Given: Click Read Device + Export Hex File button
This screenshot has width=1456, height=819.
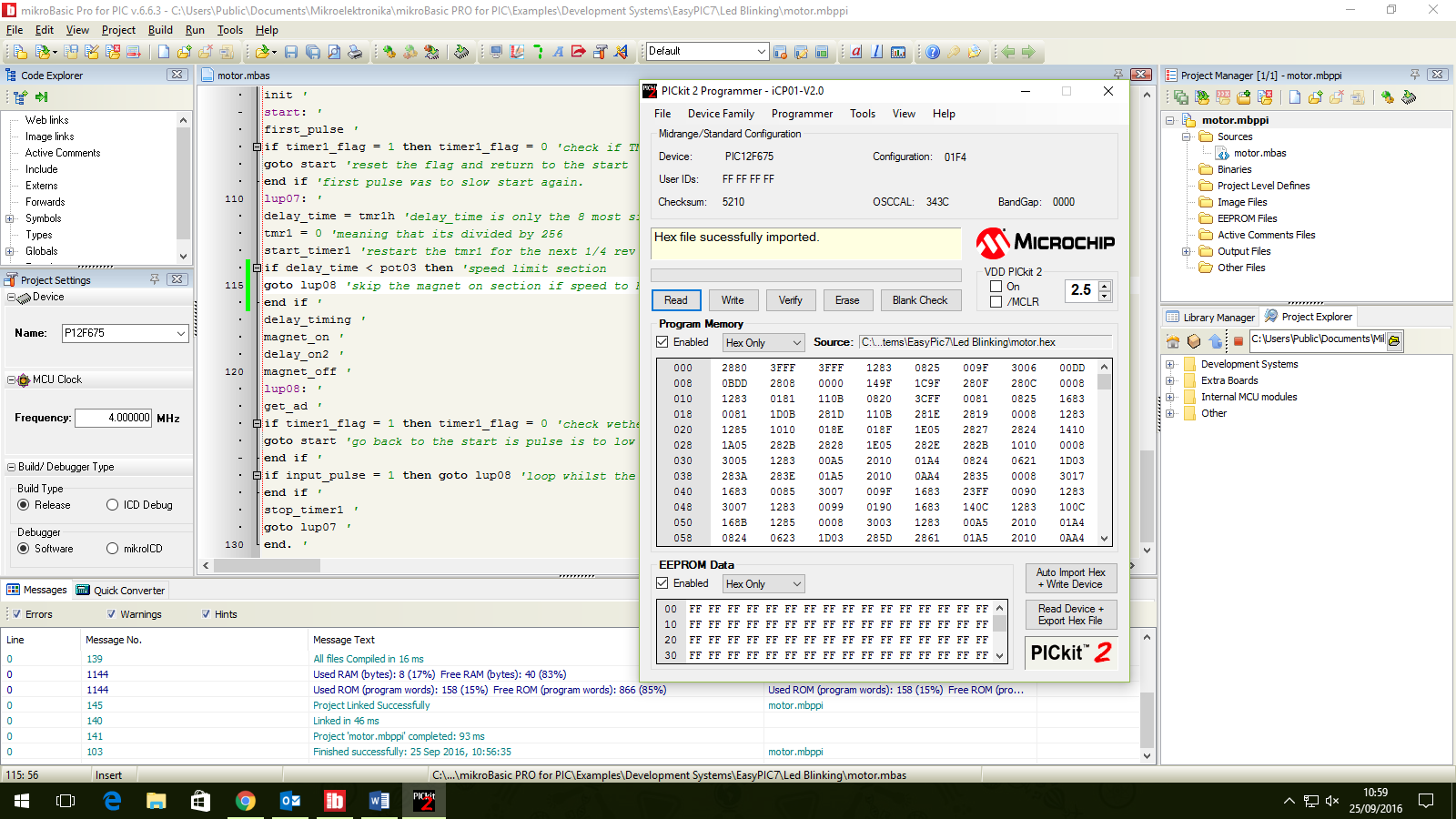Looking at the screenshot, I should [1071, 615].
